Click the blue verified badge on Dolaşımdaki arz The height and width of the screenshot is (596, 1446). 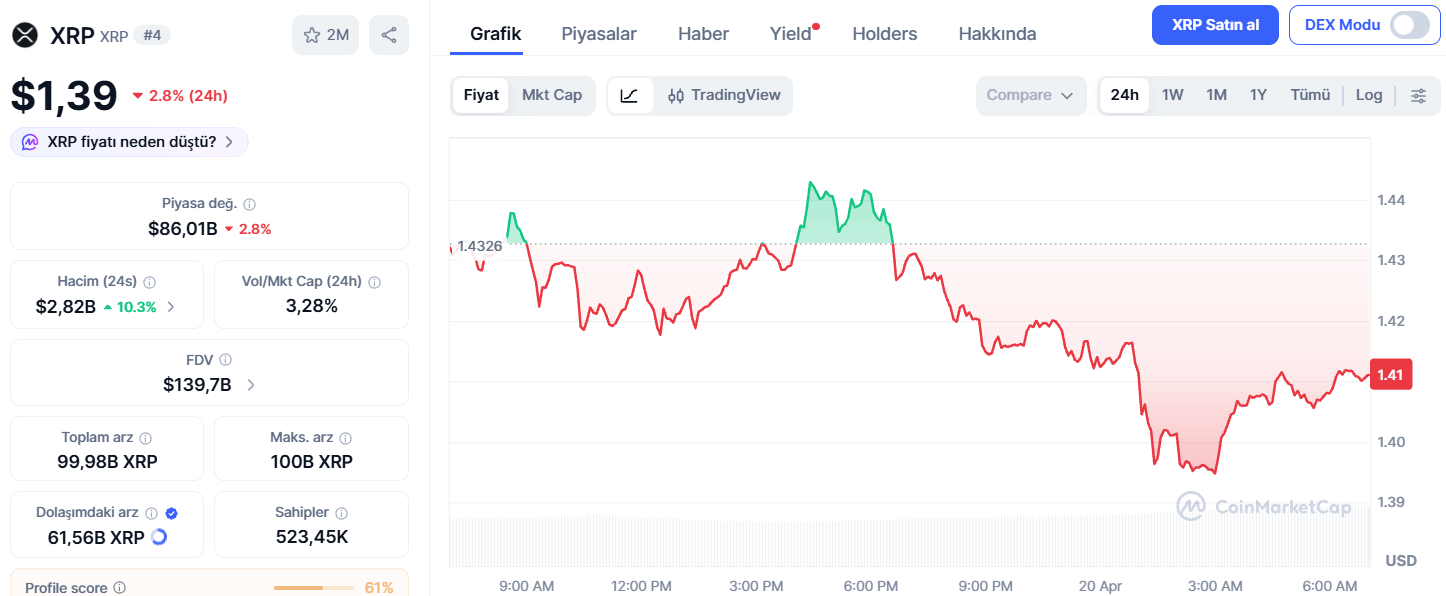point(172,513)
